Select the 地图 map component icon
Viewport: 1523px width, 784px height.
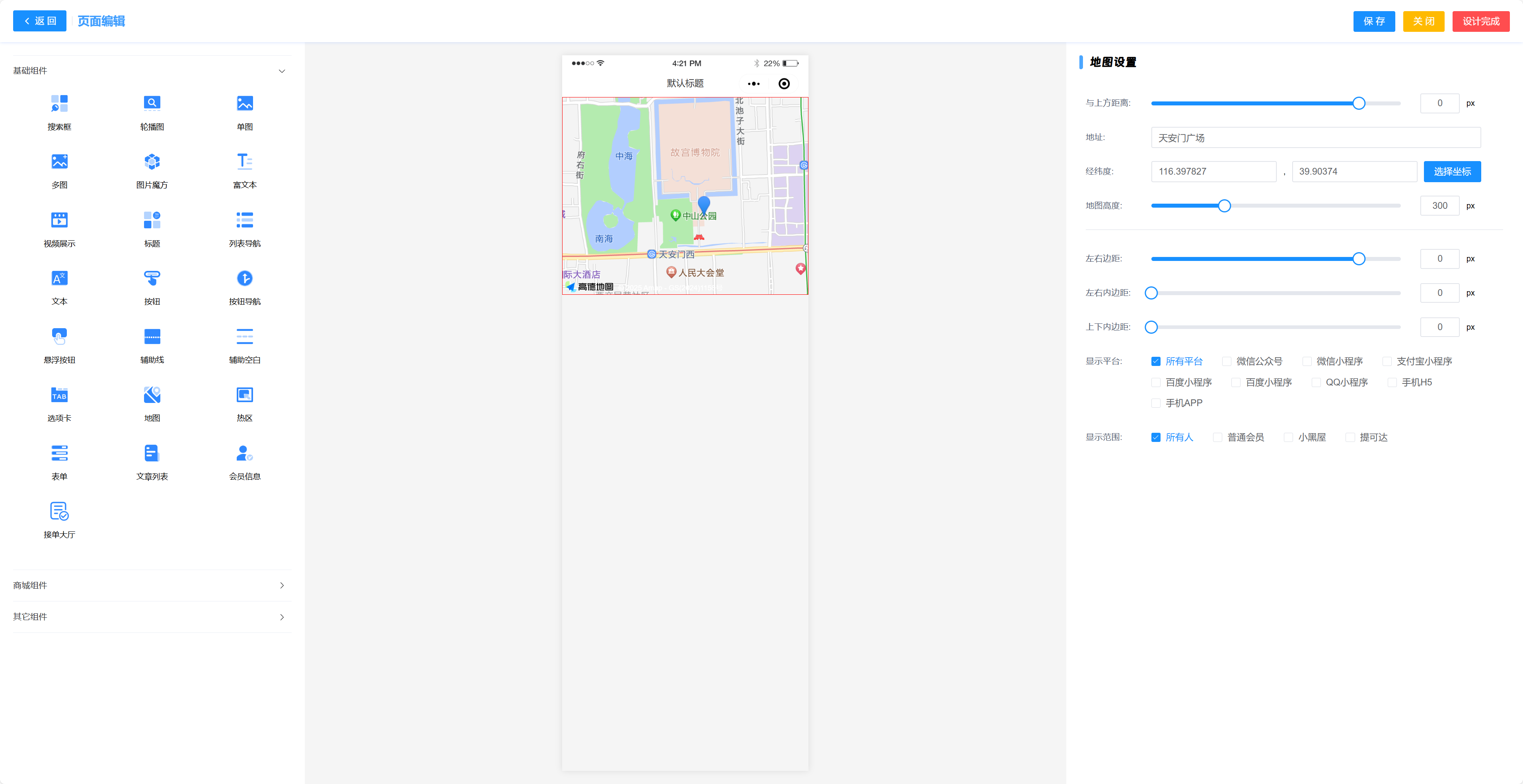point(152,395)
